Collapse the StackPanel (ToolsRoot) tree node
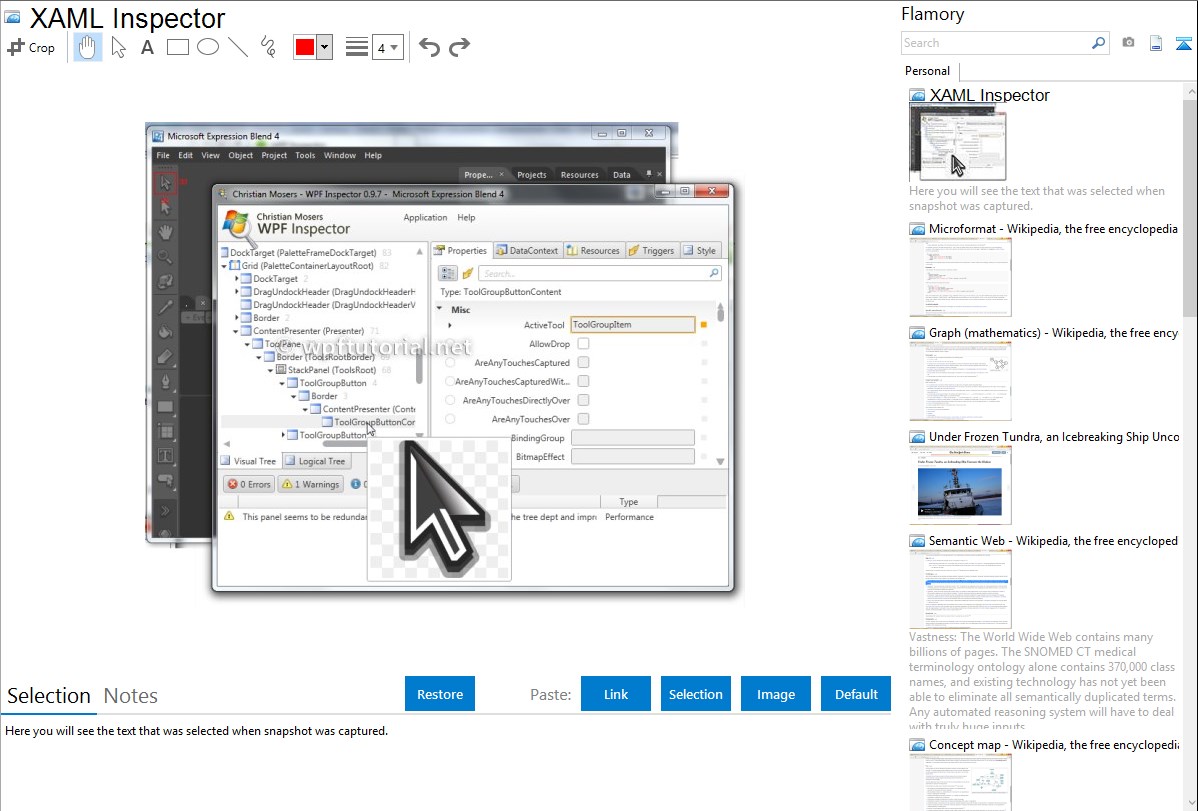The width and height of the screenshot is (1198, 811). (x=270, y=370)
